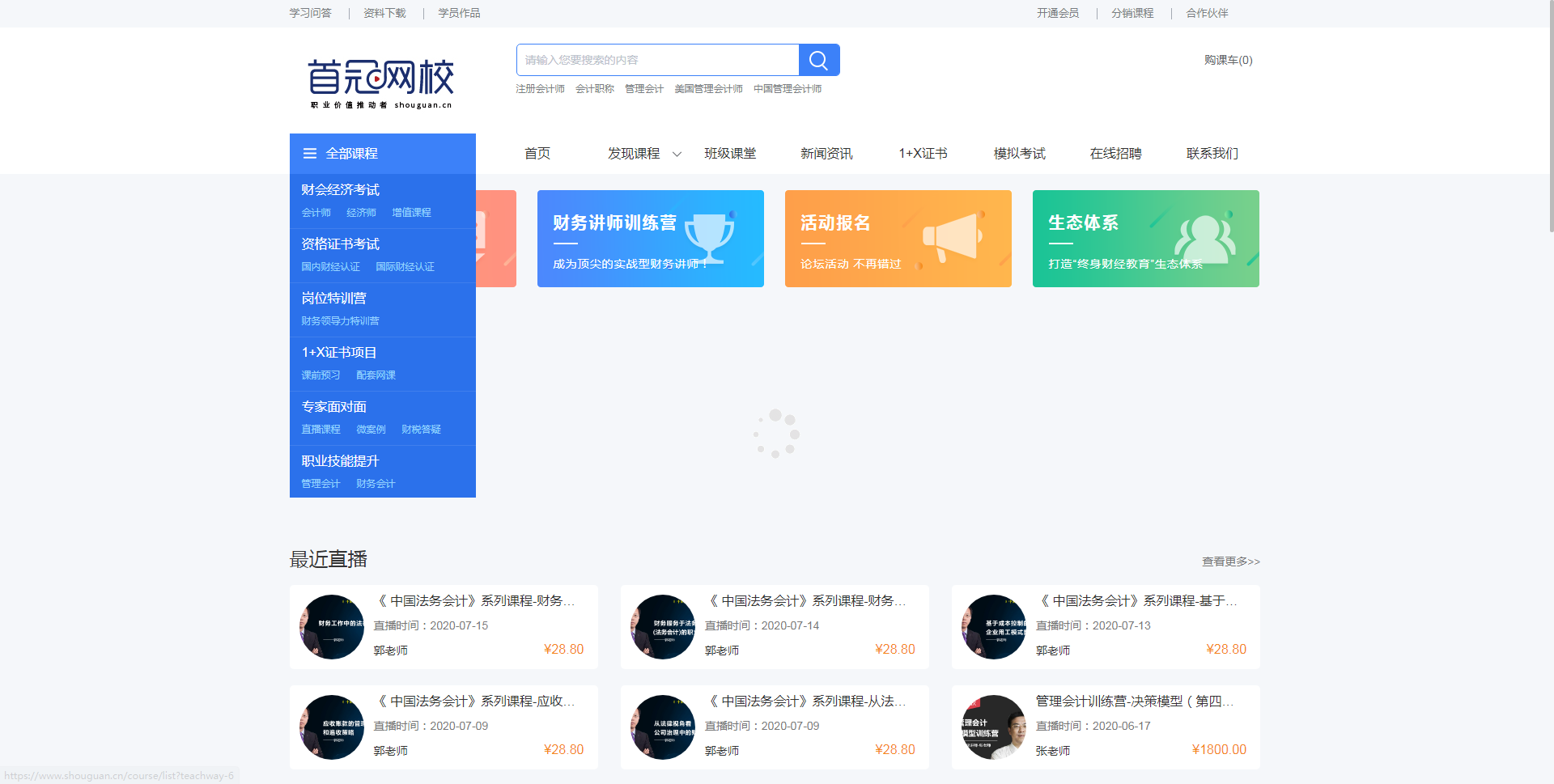Click 会计职称 search suggestion
Screen dimensions: 1554x784
(595, 89)
